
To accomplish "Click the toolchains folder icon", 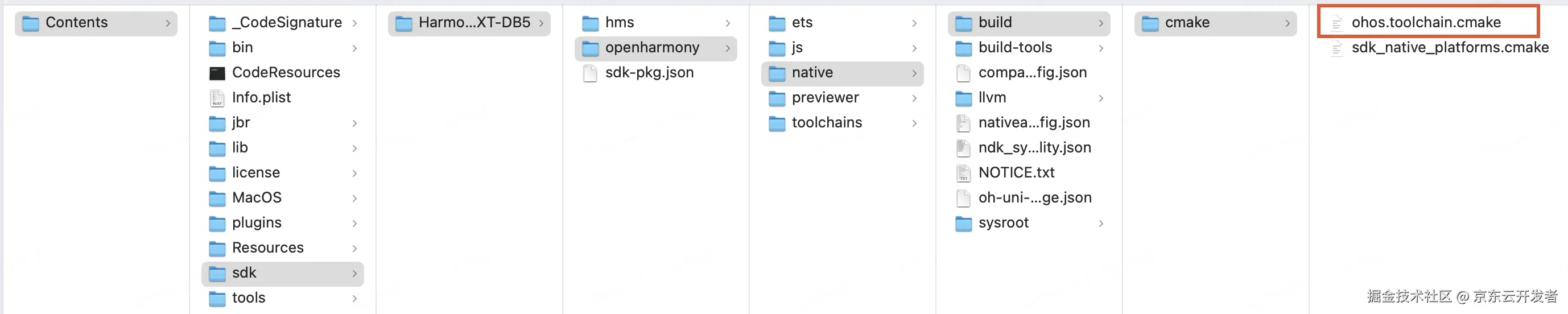I will pyautogui.click(x=777, y=123).
